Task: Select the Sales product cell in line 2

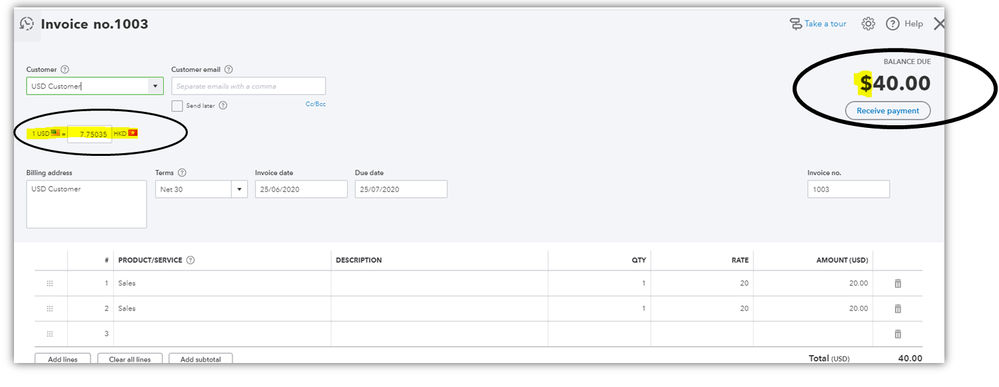Action: (222, 309)
